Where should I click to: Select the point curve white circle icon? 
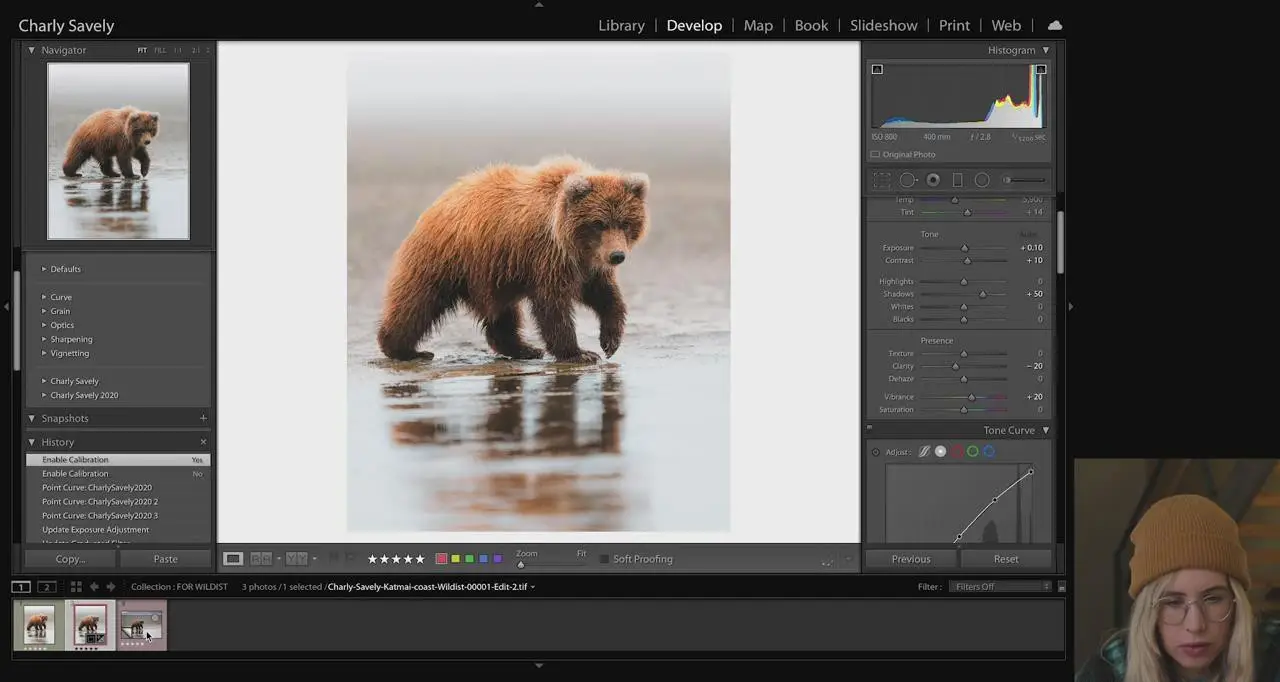coord(940,452)
